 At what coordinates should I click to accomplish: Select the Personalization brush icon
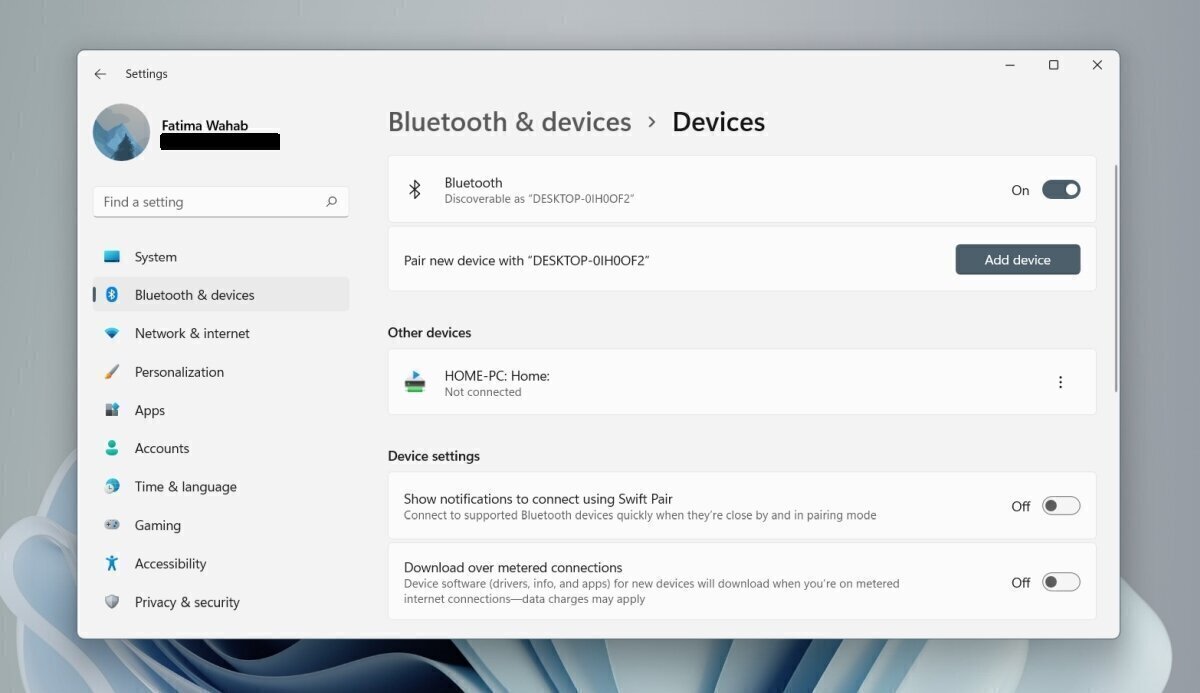(112, 371)
